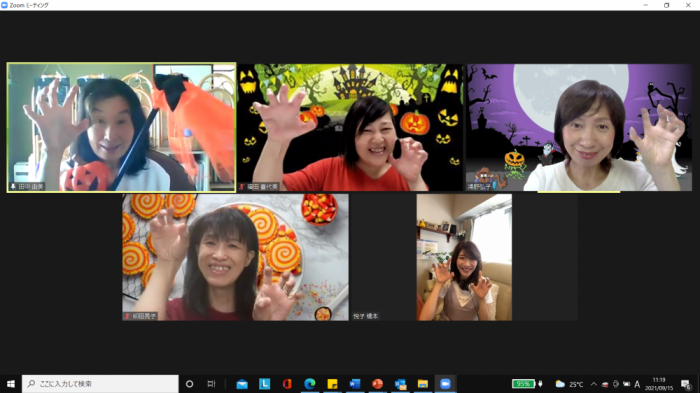Open the Office app in taskbar

click(287, 384)
